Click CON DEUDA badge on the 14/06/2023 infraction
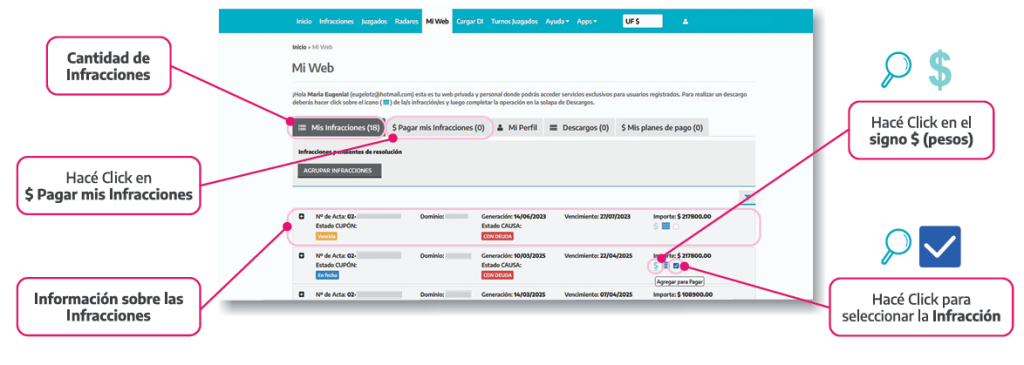1024x365 pixels. click(497, 236)
